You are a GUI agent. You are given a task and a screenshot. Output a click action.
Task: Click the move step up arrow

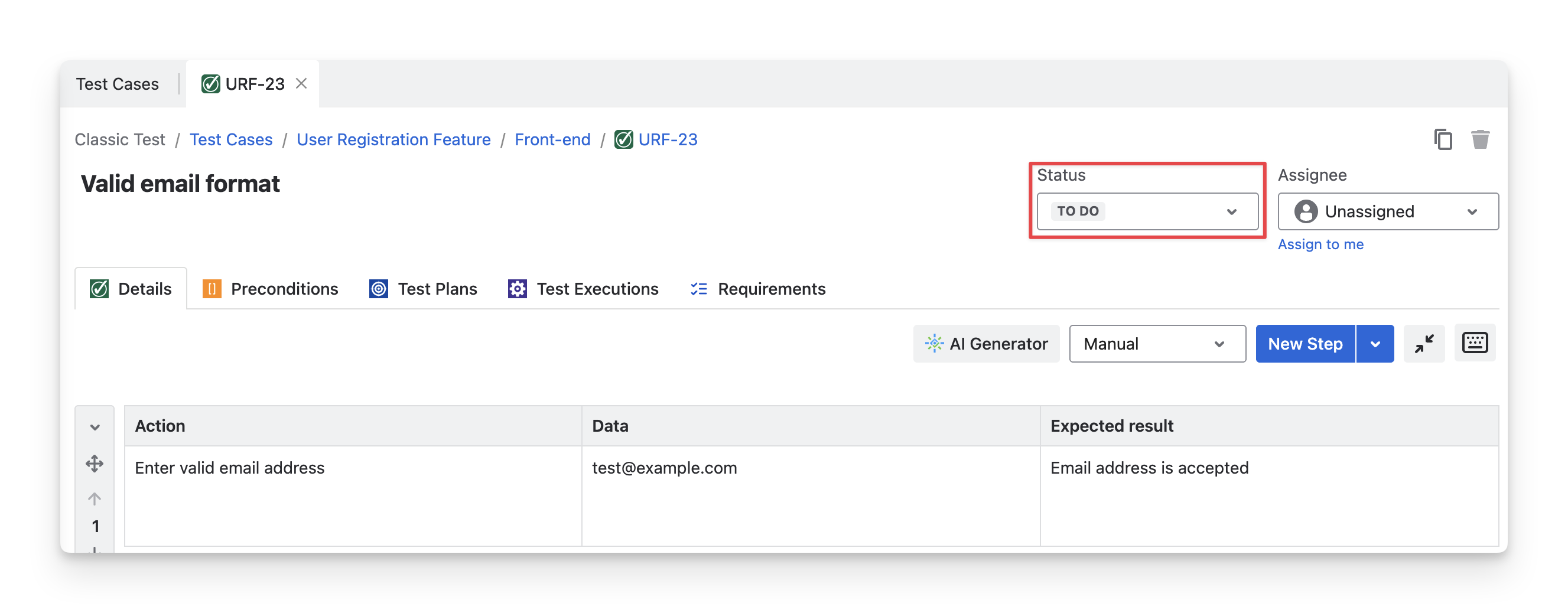[95, 499]
